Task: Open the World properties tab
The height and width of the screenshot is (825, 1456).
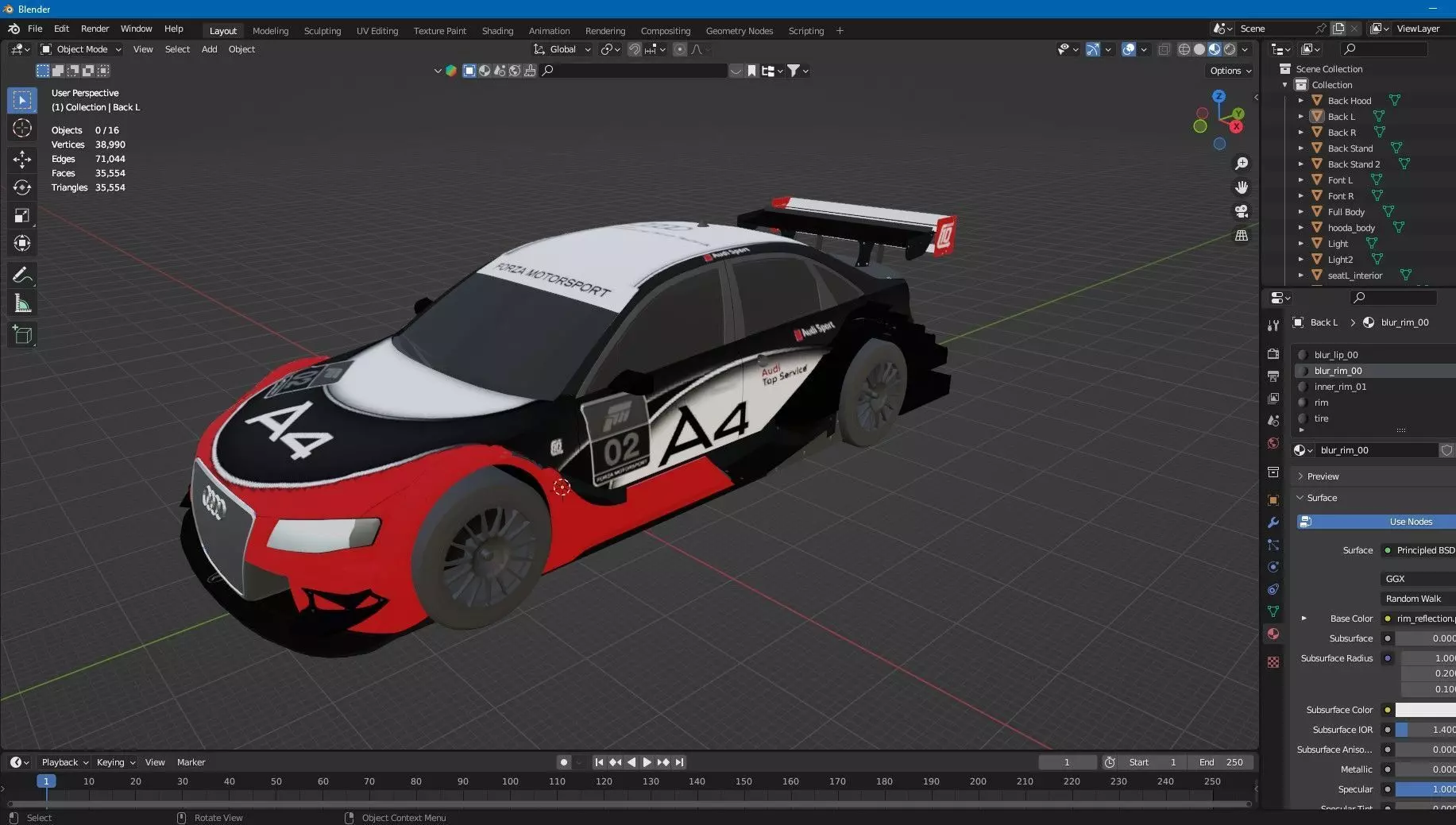Action: 1273,443
